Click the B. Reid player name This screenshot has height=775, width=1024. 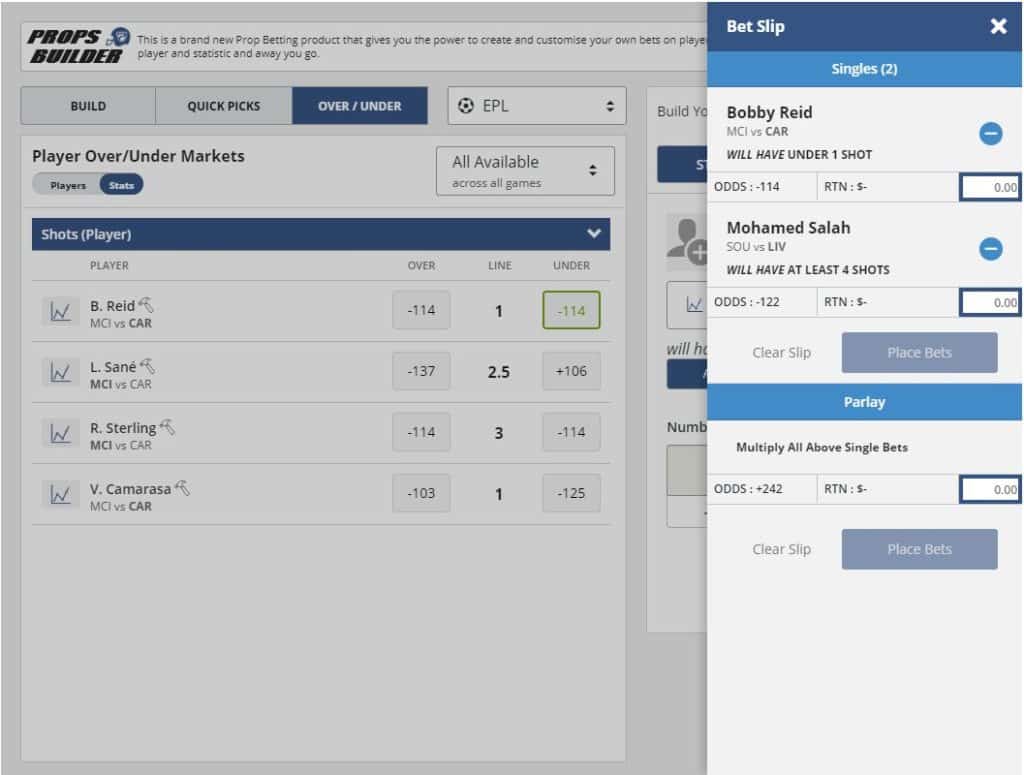pyautogui.click(x=112, y=306)
